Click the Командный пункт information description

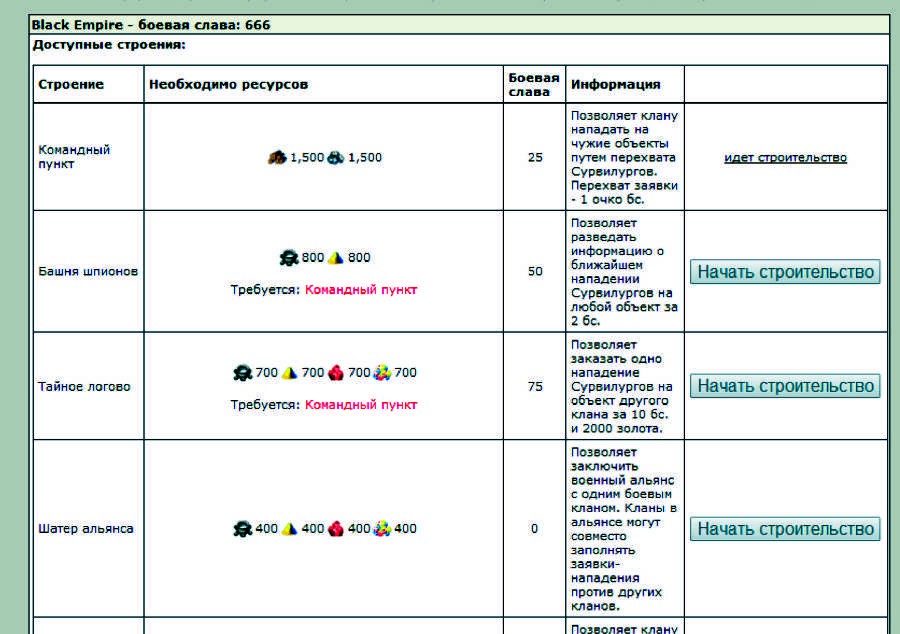pos(624,157)
